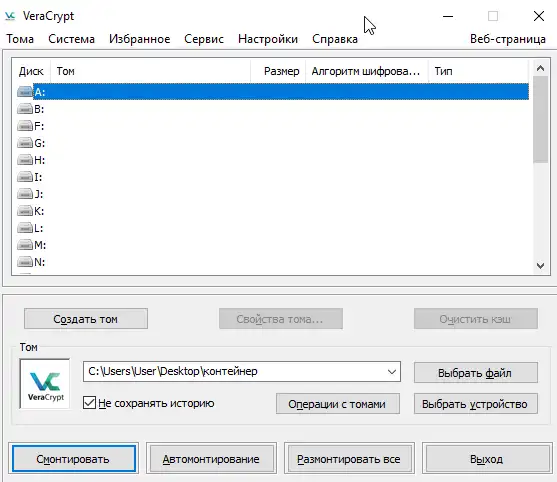
Task: Click the VeraCrypt logo in Том panel
Action: [x=45, y=384]
